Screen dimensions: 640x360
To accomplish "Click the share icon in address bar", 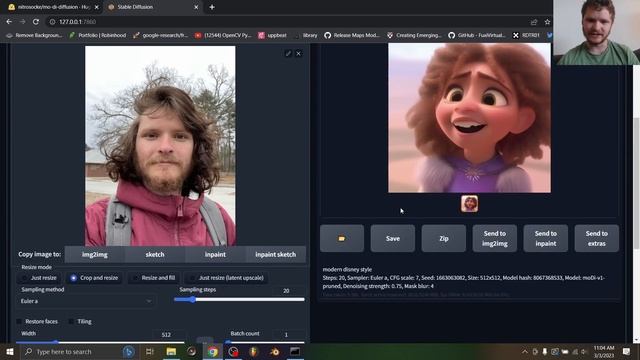I will pyautogui.click(x=534, y=22).
